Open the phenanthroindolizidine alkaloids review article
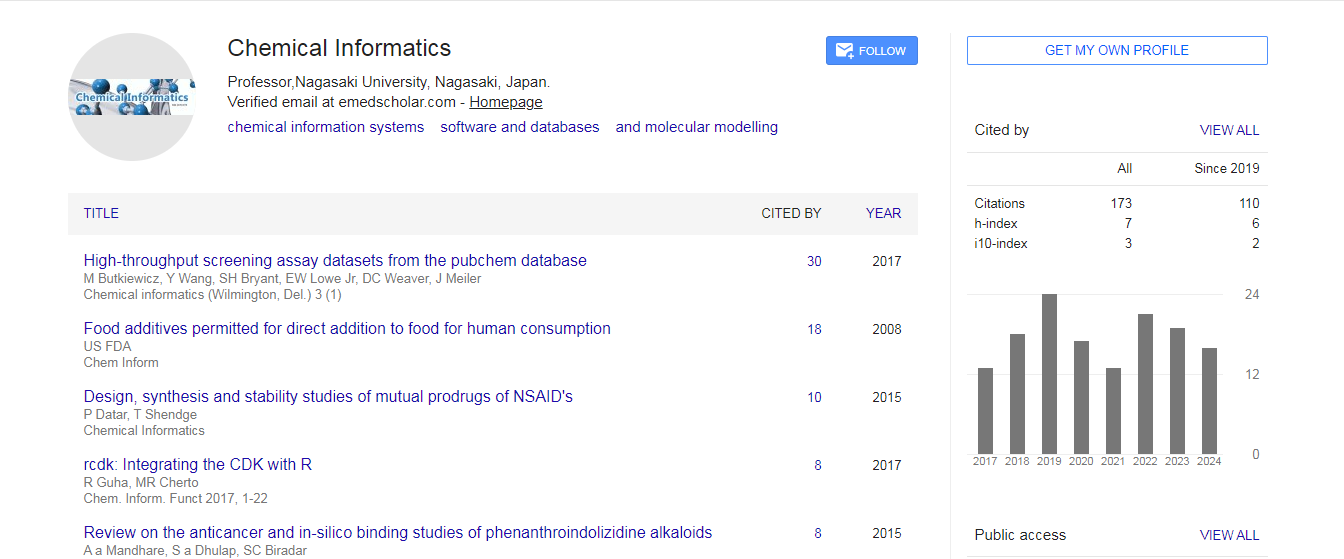Viewport: 1344px width, 559px height. pos(398,533)
